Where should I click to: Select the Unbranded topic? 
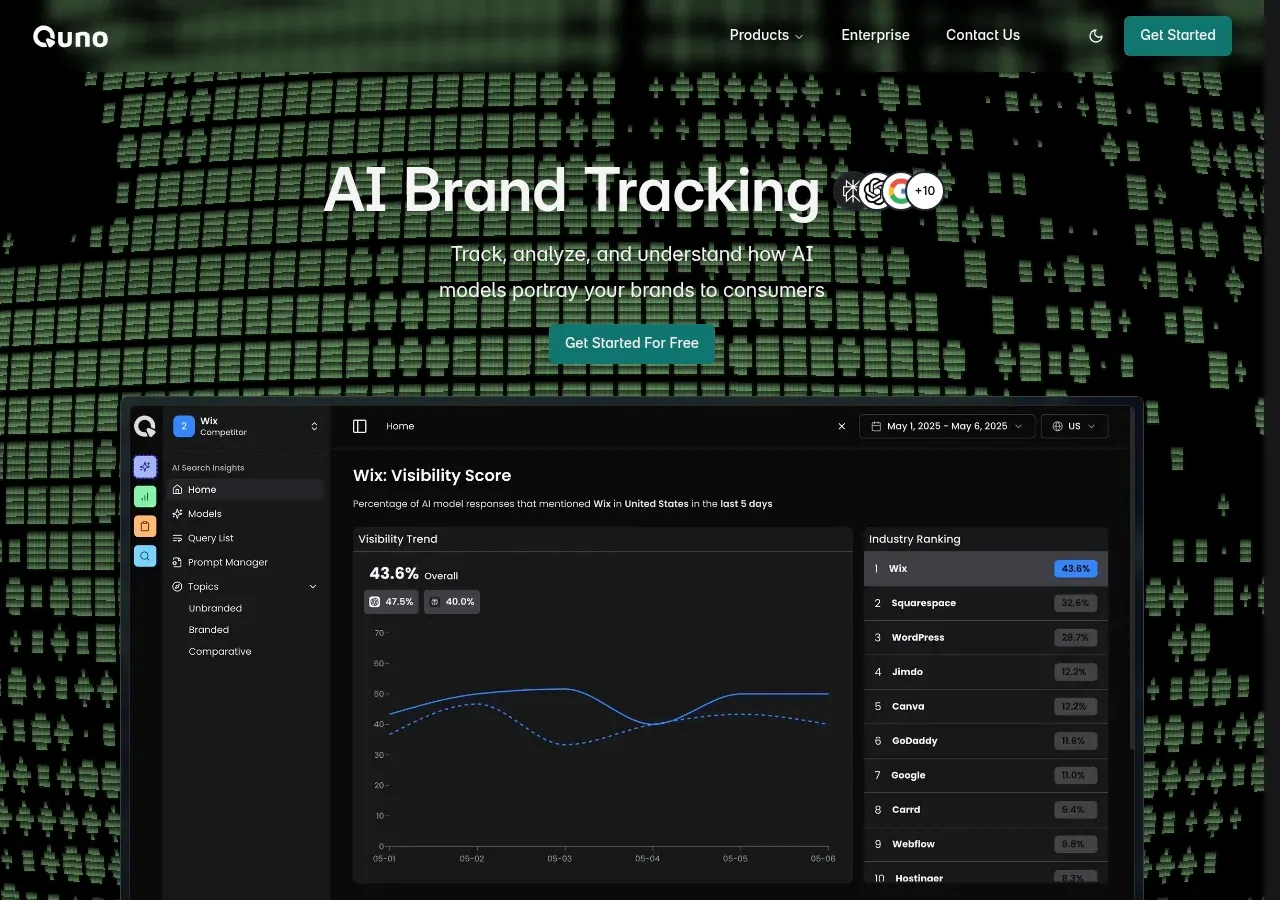click(215, 608)
